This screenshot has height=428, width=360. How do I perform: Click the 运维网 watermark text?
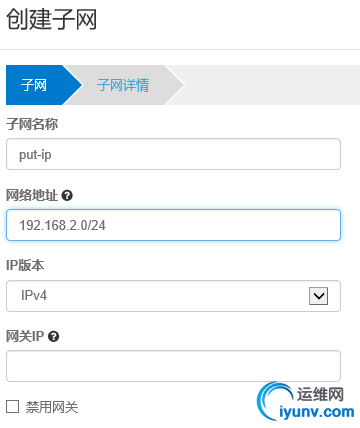(x=320, y=394)
